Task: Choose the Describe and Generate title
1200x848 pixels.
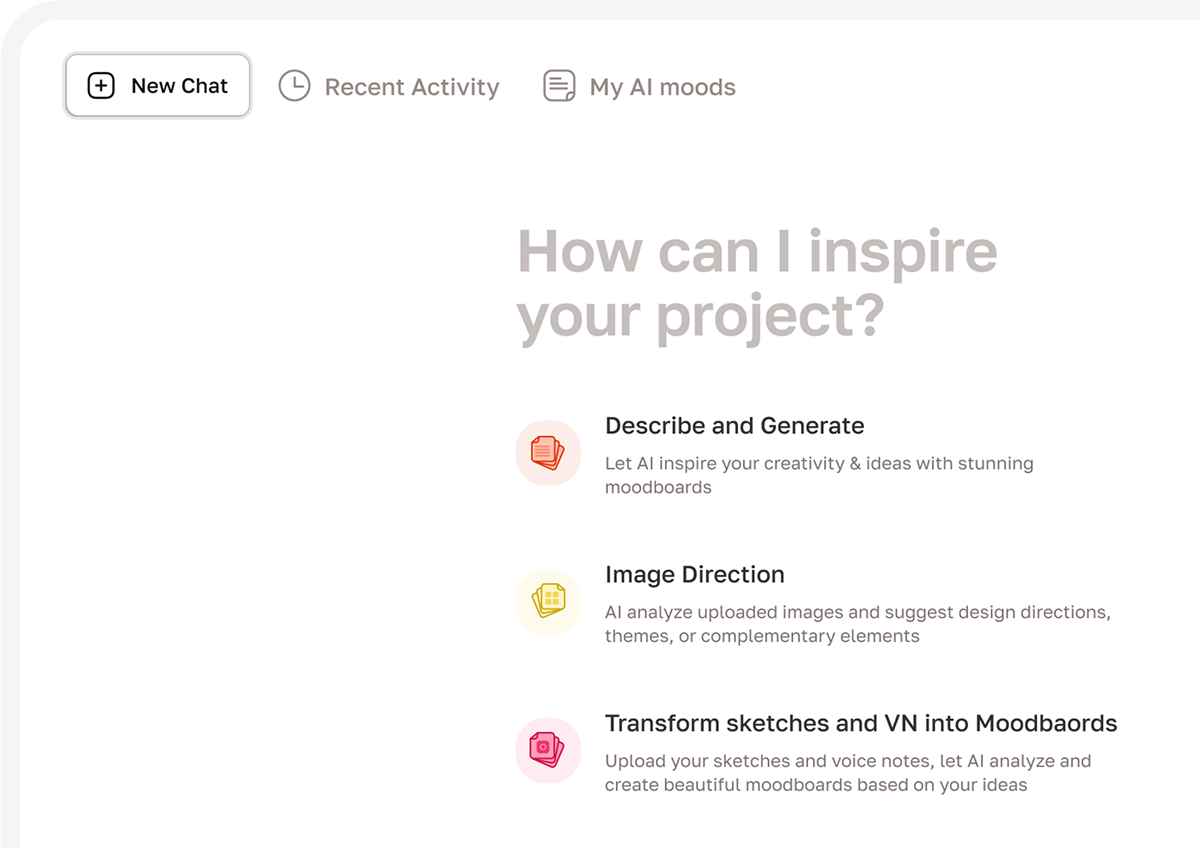Action: point(734,426)
